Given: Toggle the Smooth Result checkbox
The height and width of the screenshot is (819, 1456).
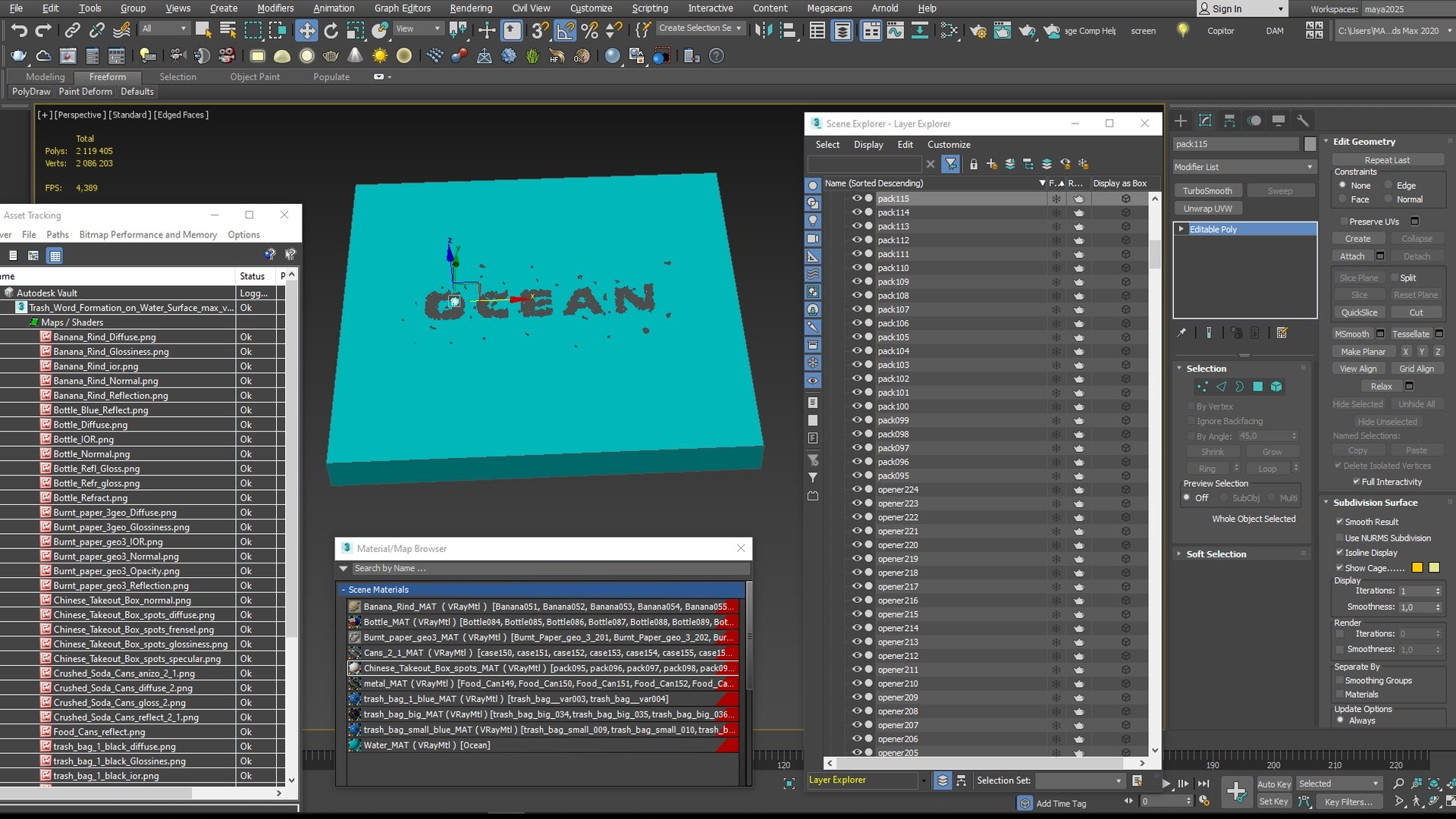Looking at the screenshot, I should [1339, 522].
